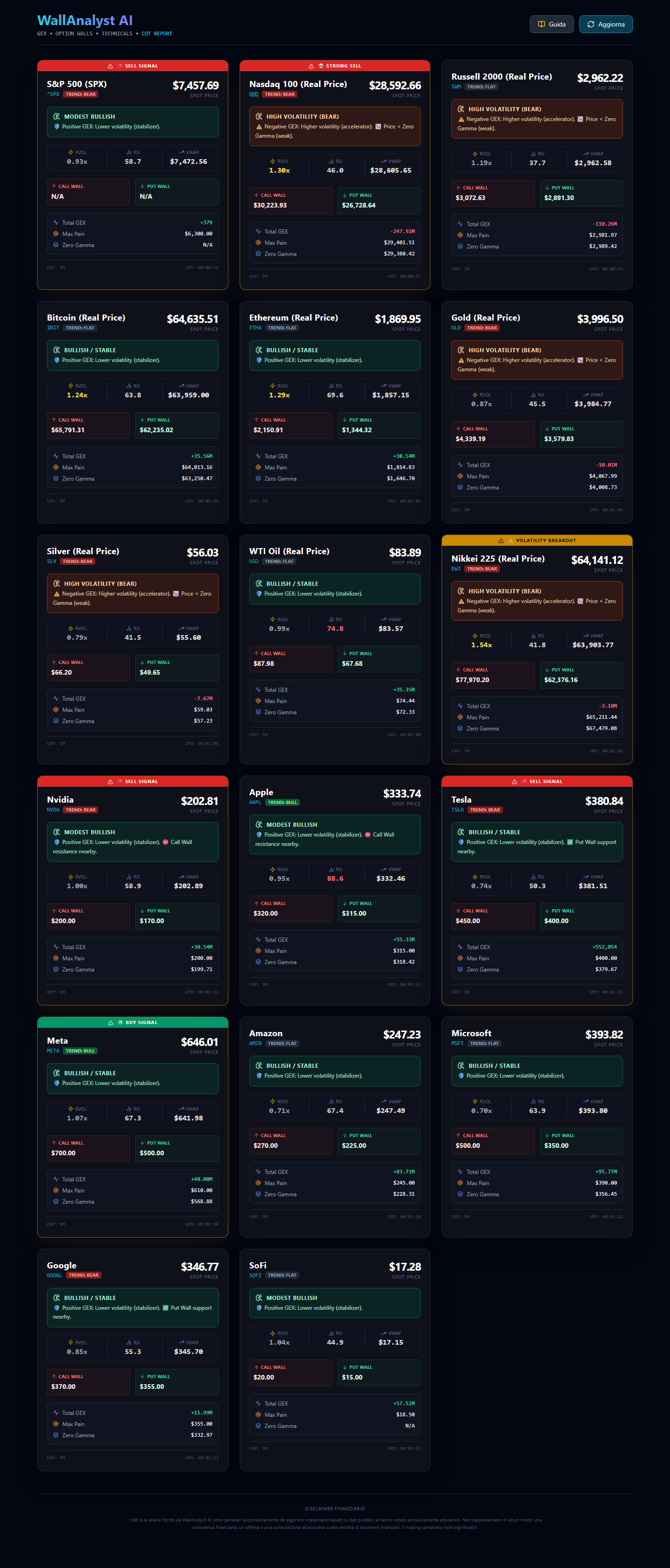670x1568 pixels.
Task: Refresh data with the Aggiorna button
Action: point(605,24)
